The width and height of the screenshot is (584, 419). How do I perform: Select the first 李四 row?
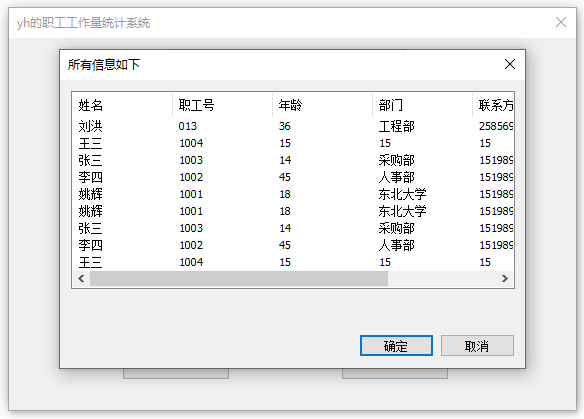pos(293,177)
